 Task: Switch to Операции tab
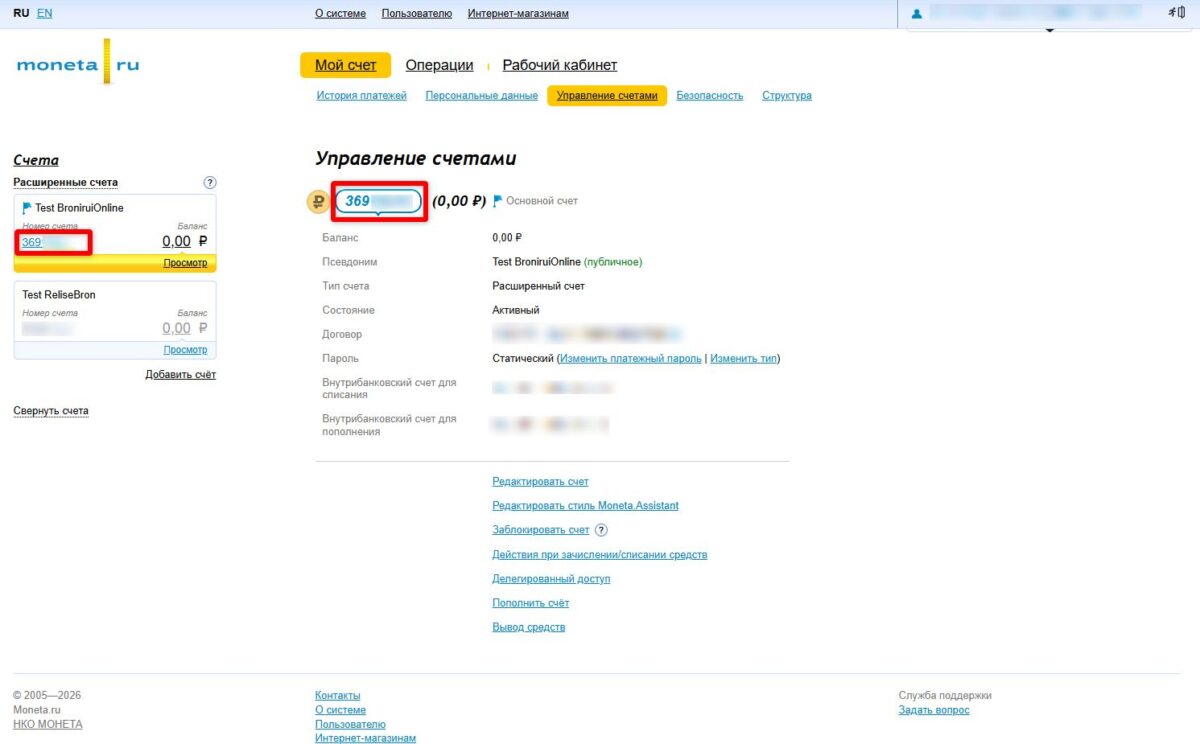(439, 65)
